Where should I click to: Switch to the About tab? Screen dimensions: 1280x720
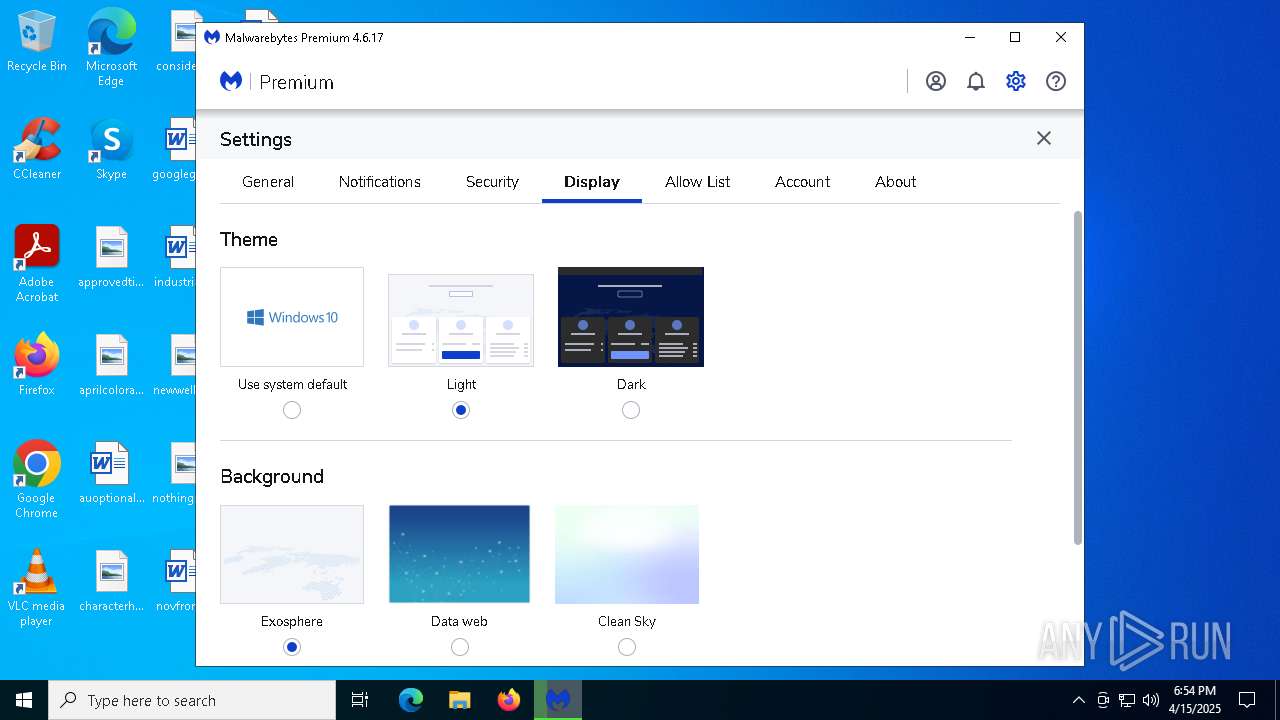pyautogui.click(x=896, y=182)
